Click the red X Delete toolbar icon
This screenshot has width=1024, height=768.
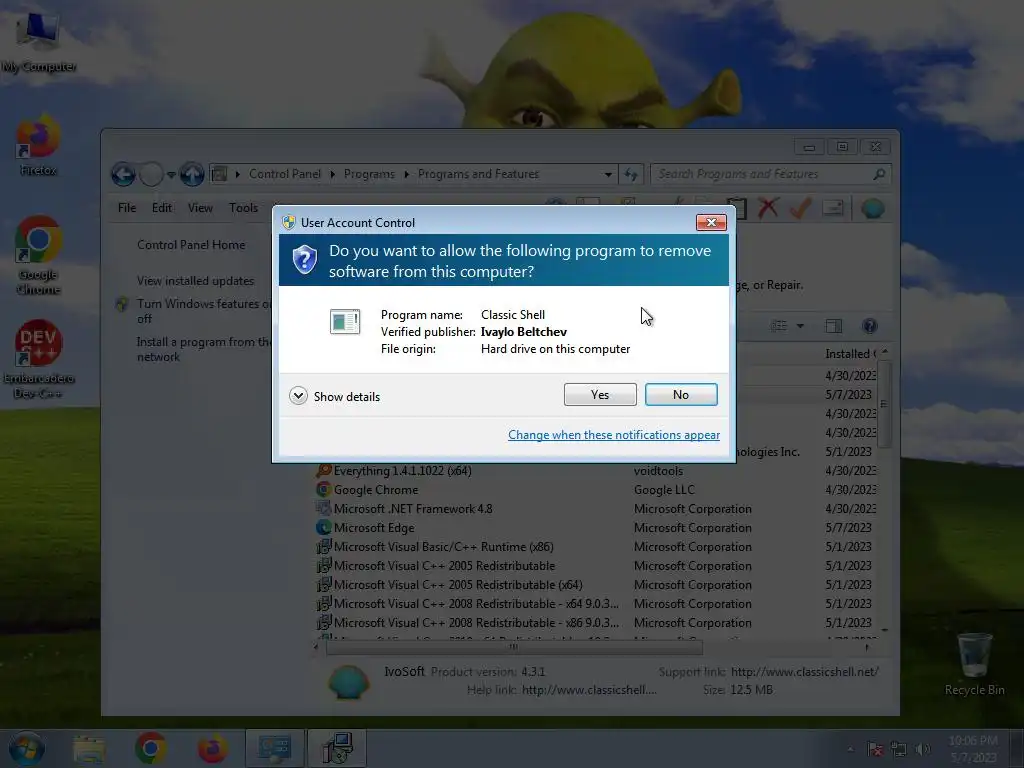[x=768, y=208]
